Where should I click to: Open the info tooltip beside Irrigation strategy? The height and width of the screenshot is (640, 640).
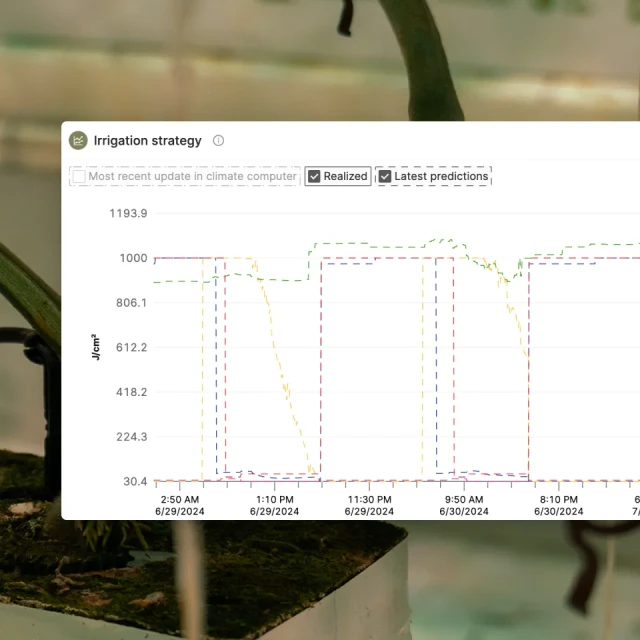point(219,141)
